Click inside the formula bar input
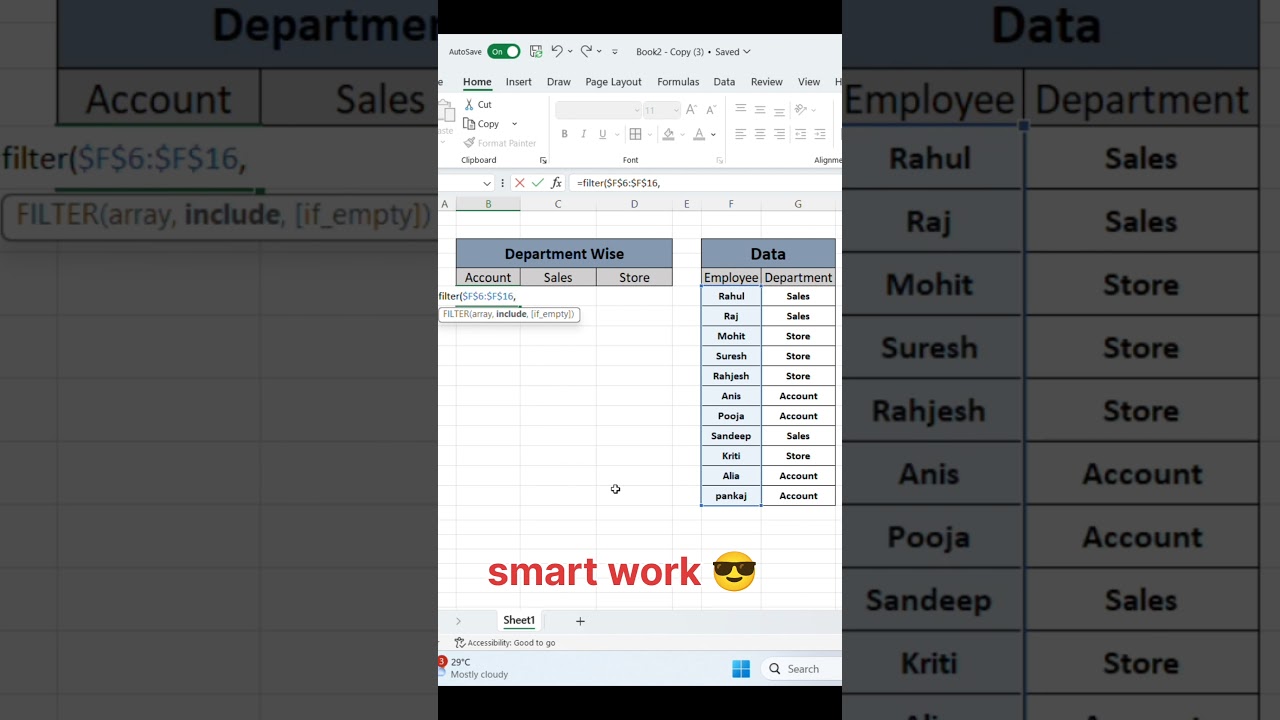The height and width of the screenshot is (720, 1280). [705, 183]
